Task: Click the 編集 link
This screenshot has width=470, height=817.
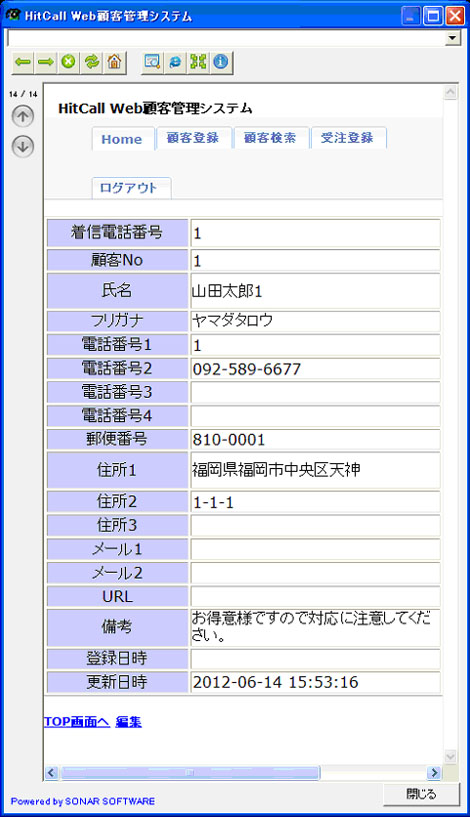Action: [128, 722]
